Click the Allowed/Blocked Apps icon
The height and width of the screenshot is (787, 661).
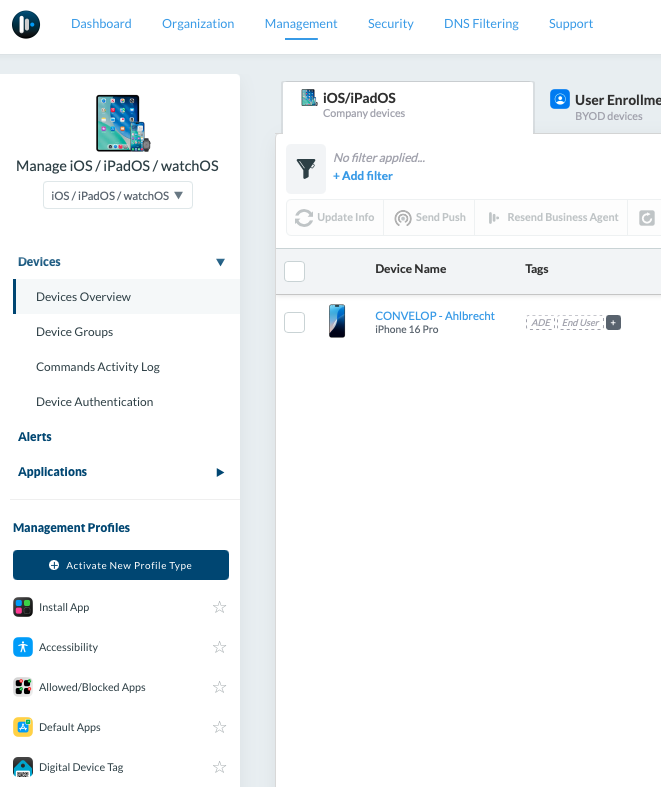(23, 687)
